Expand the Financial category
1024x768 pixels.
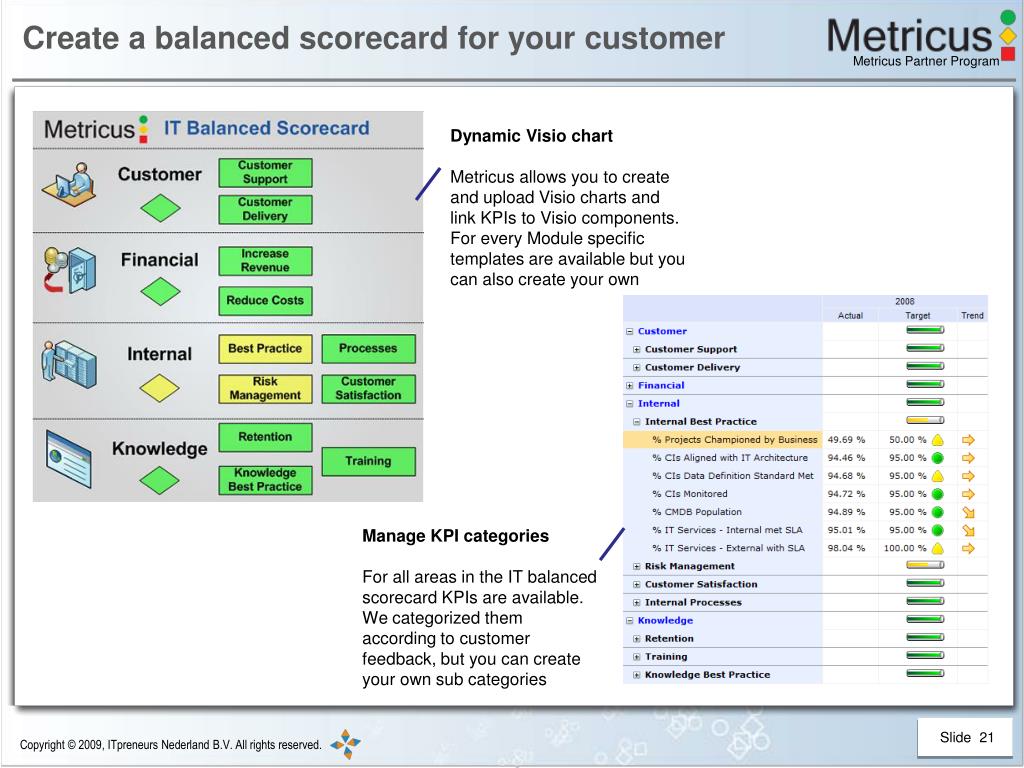pos(630,386)
